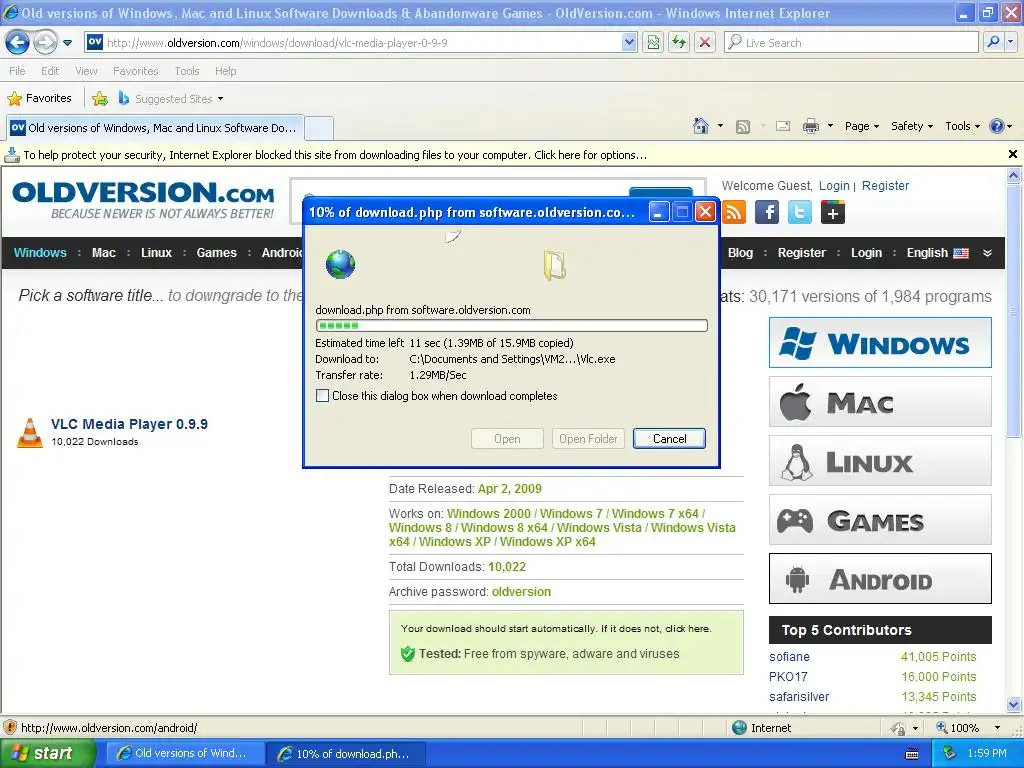Viewport: 1024px width, 768px height.
Task: Click the Print icon
Action: click(810, 126)
